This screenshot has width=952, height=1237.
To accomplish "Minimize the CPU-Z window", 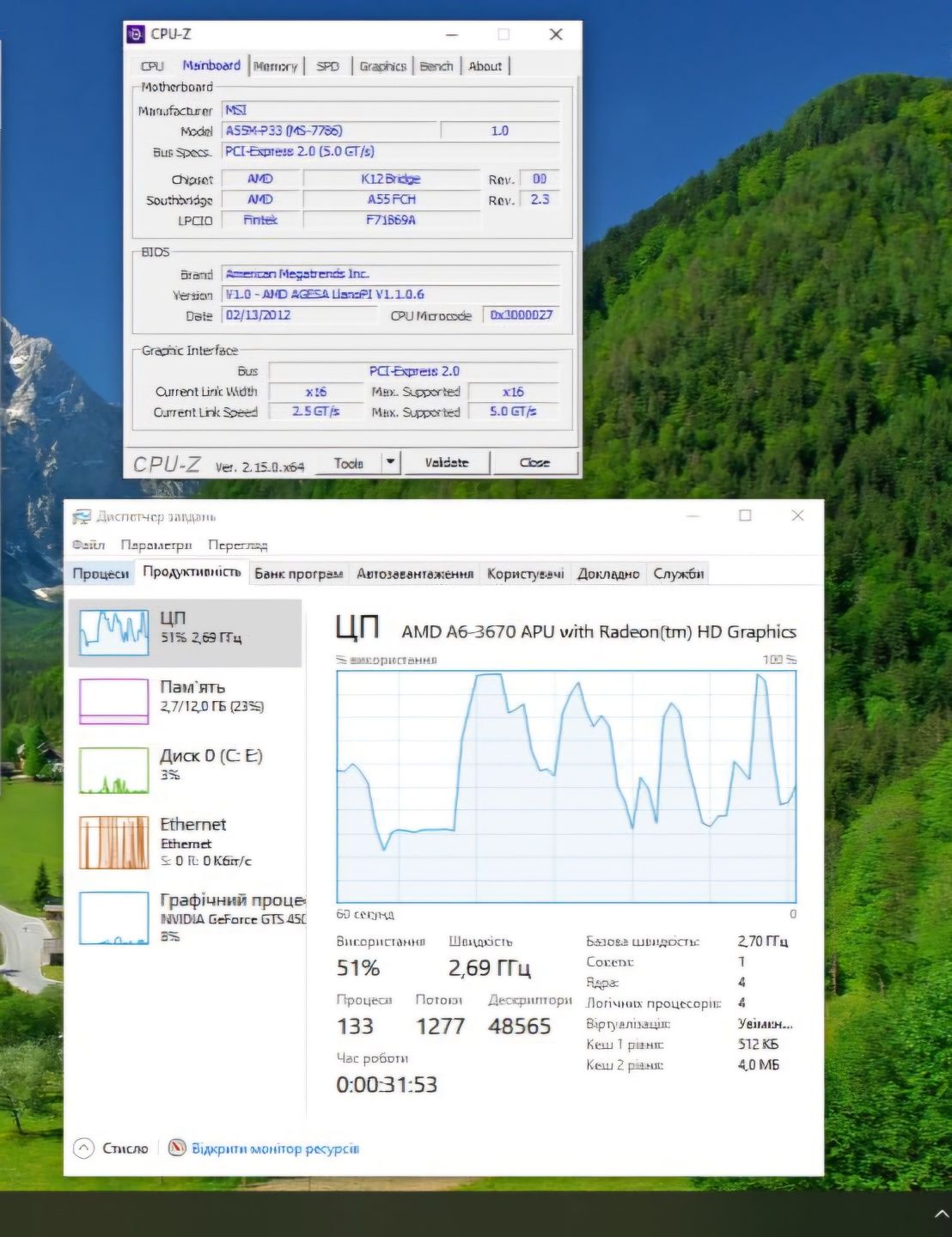I will (x=452, y=34).
